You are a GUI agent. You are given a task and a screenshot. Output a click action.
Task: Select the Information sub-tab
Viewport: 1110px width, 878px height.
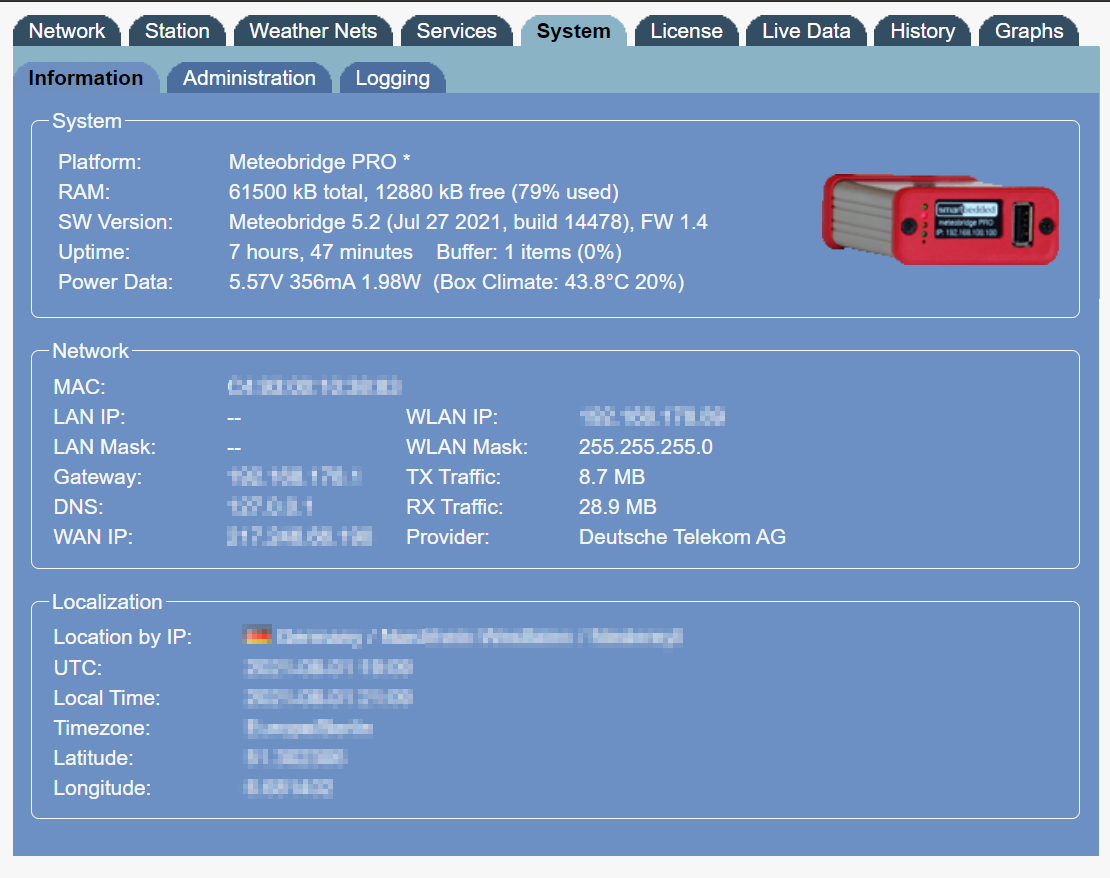coord(86,78)
